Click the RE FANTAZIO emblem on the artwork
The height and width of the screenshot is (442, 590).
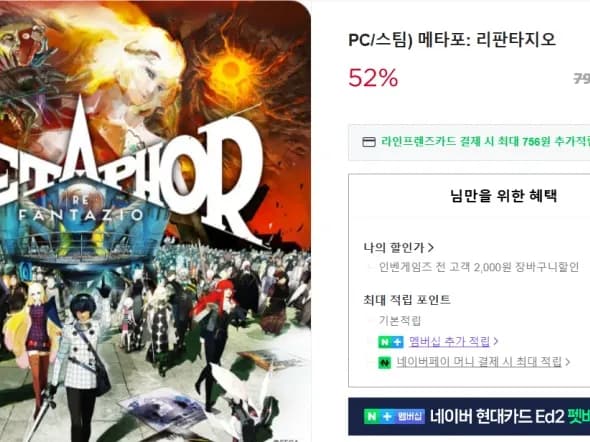tap(81, 208)
